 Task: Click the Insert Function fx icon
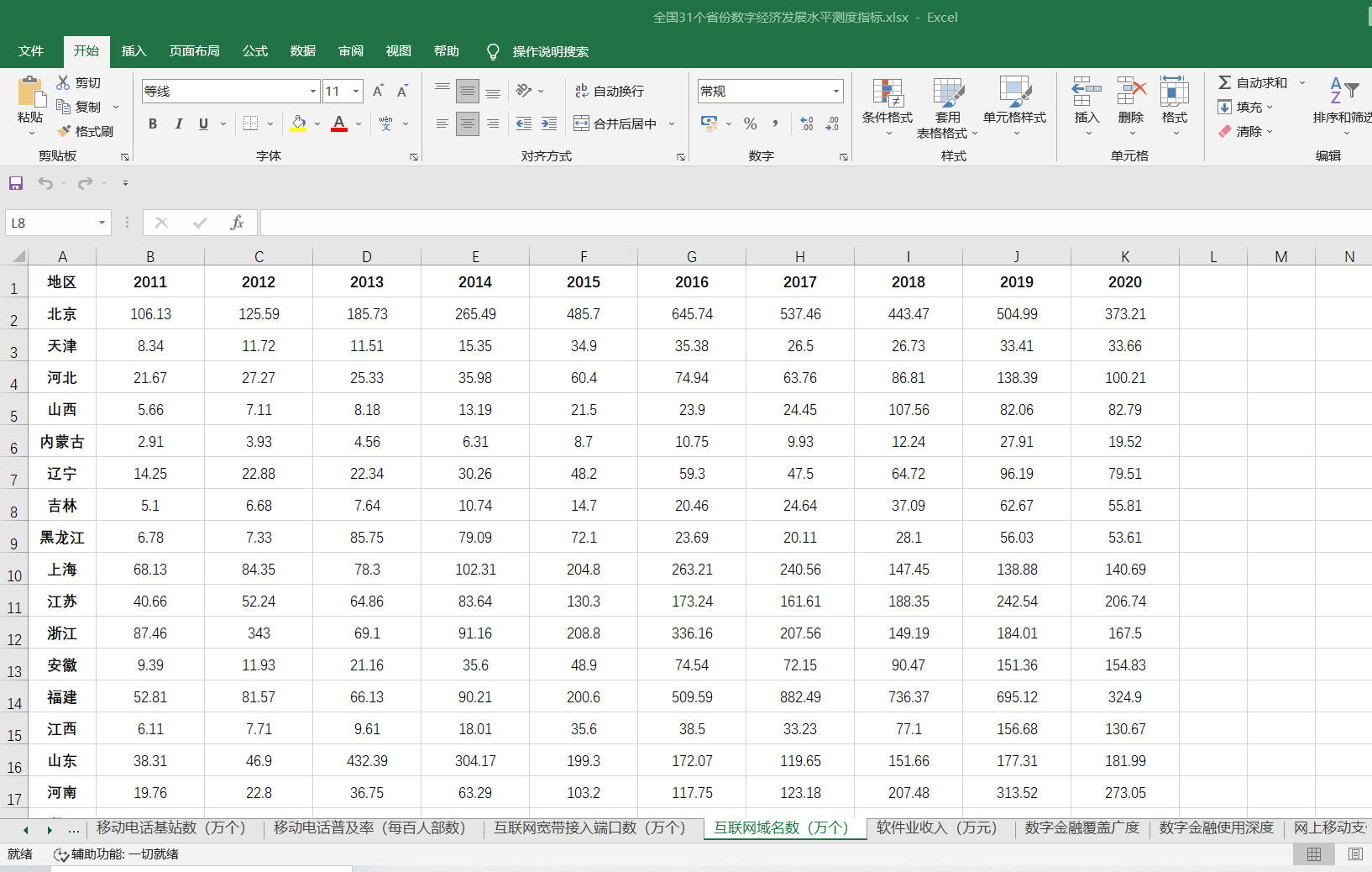(237, 223)
